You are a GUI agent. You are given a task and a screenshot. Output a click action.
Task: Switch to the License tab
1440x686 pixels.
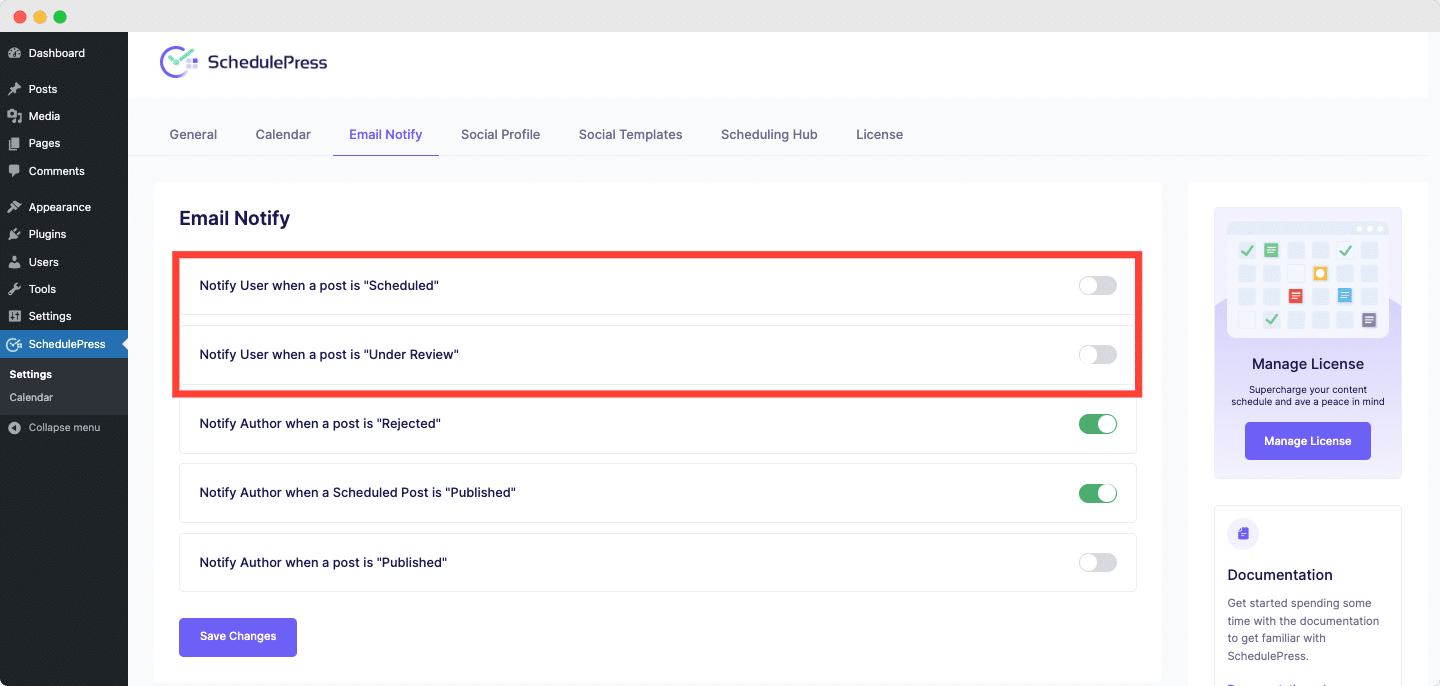(x=879, y=134)
